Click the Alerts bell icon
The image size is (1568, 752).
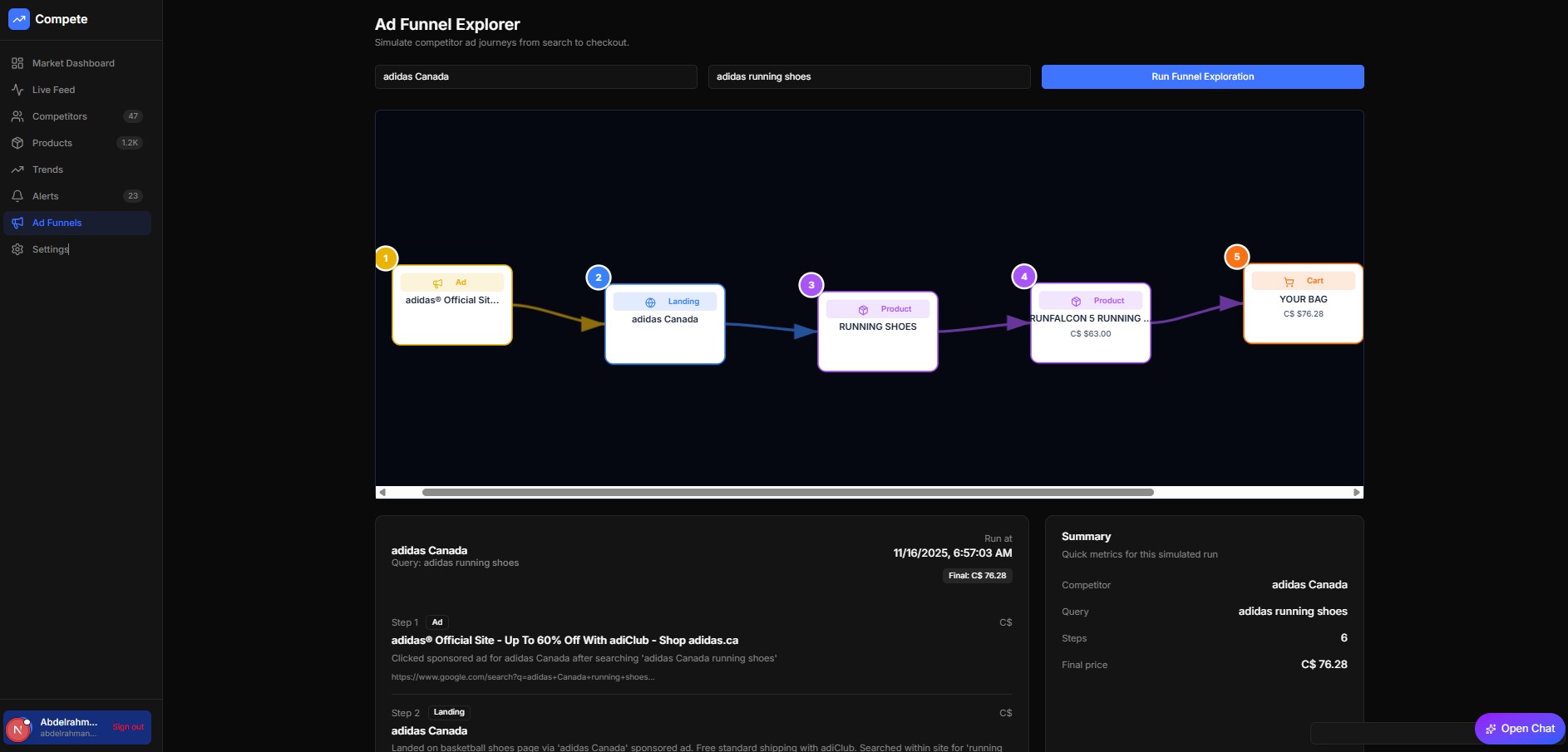coord(17,196)
